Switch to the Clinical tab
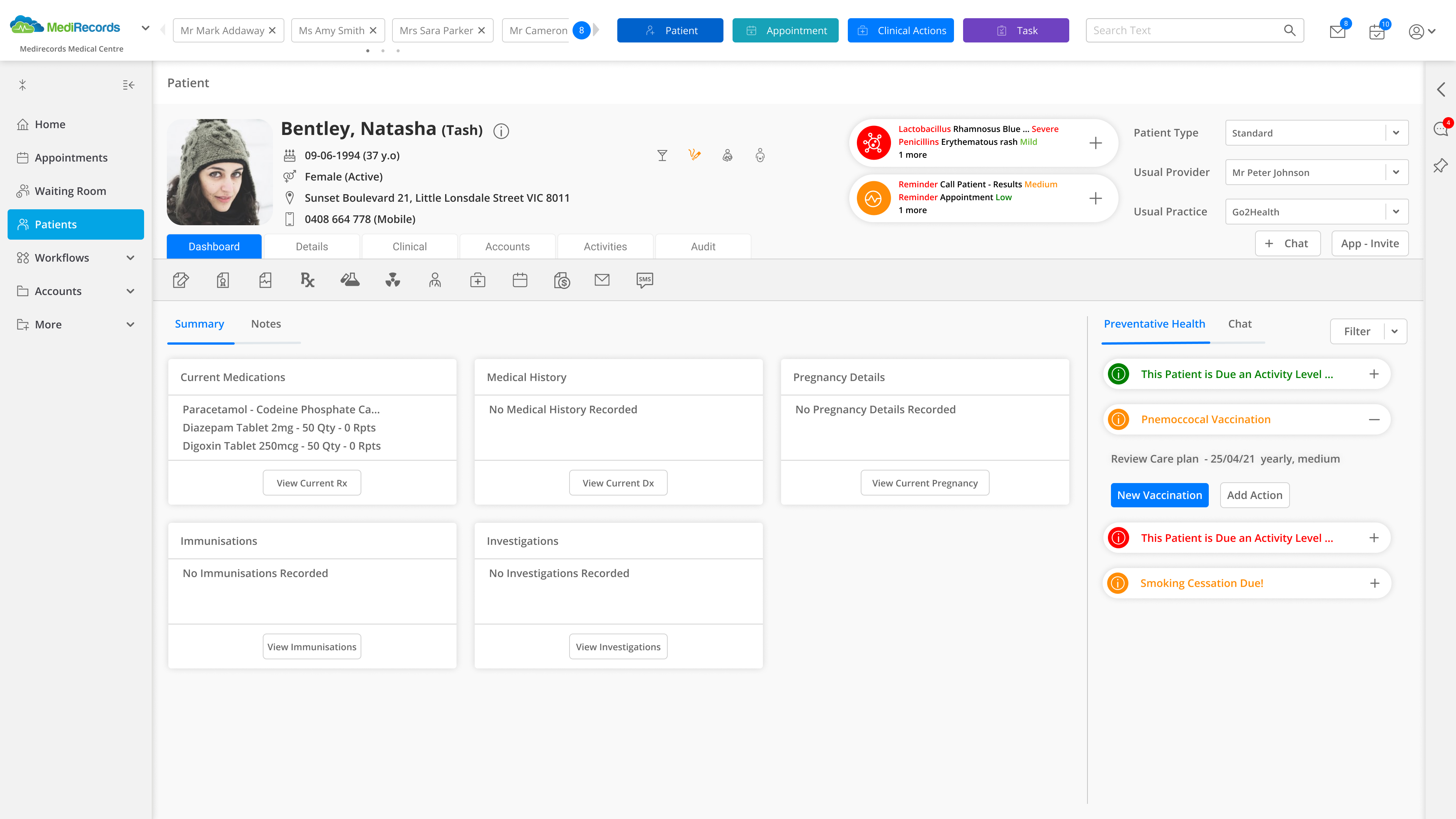The image size is (1456, 819). pyautogui.click(x=409, y=246)
